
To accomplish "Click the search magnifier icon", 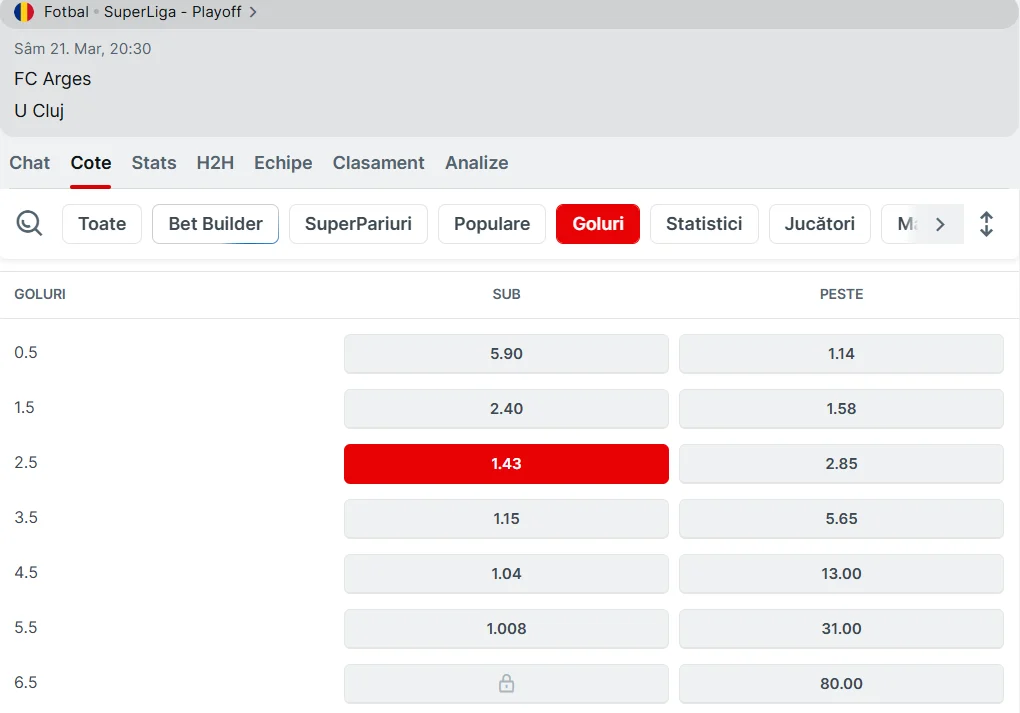I will [x=30, y=224].
